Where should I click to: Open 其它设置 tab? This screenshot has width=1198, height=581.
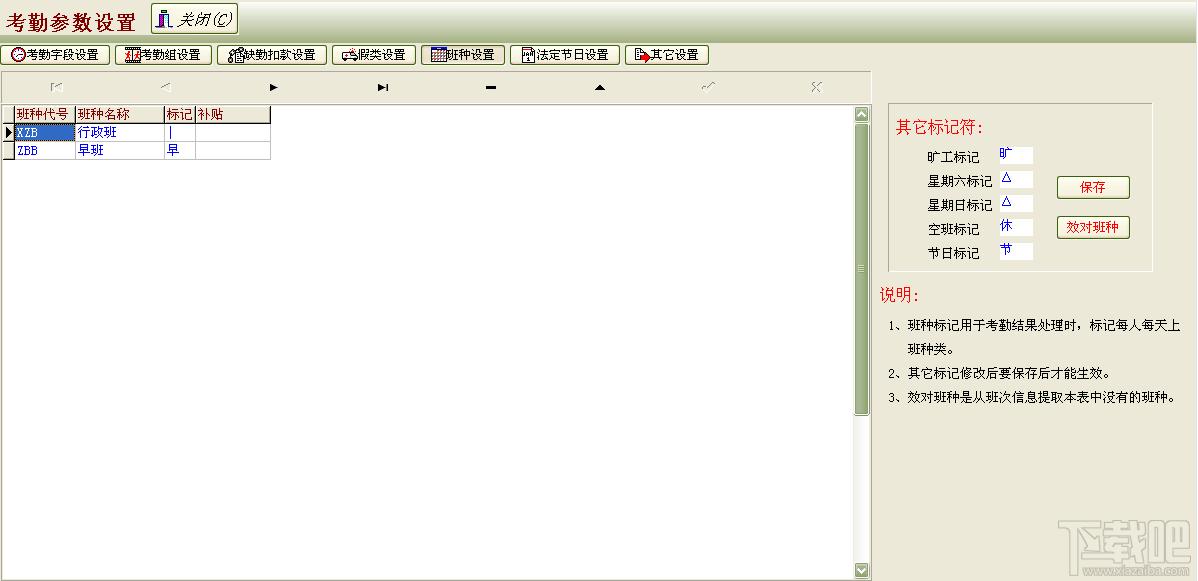[667, 55]
